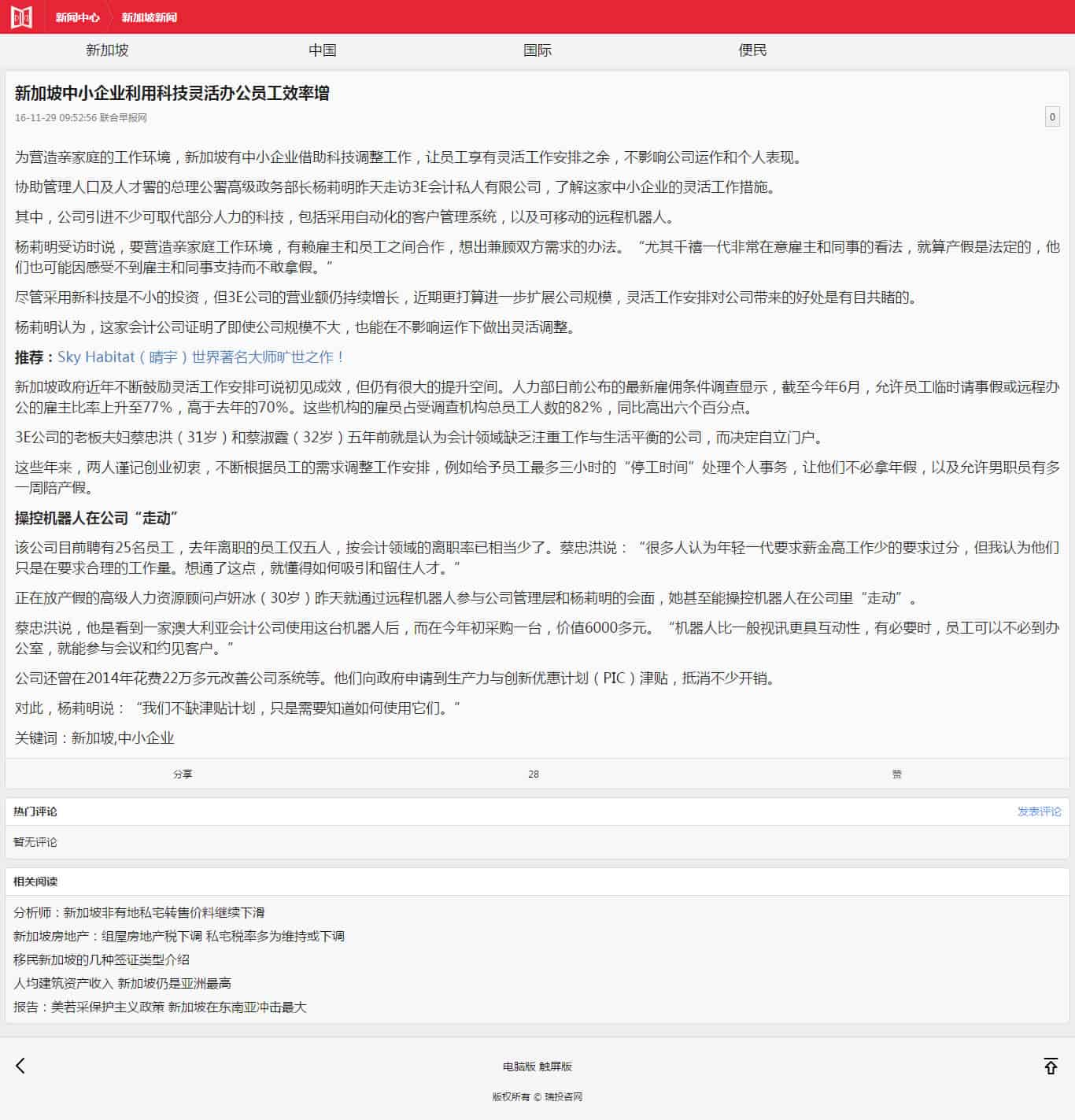
Task: Open the Sky Habitat(晴宇)recommended link
Action: pos(201,357)
